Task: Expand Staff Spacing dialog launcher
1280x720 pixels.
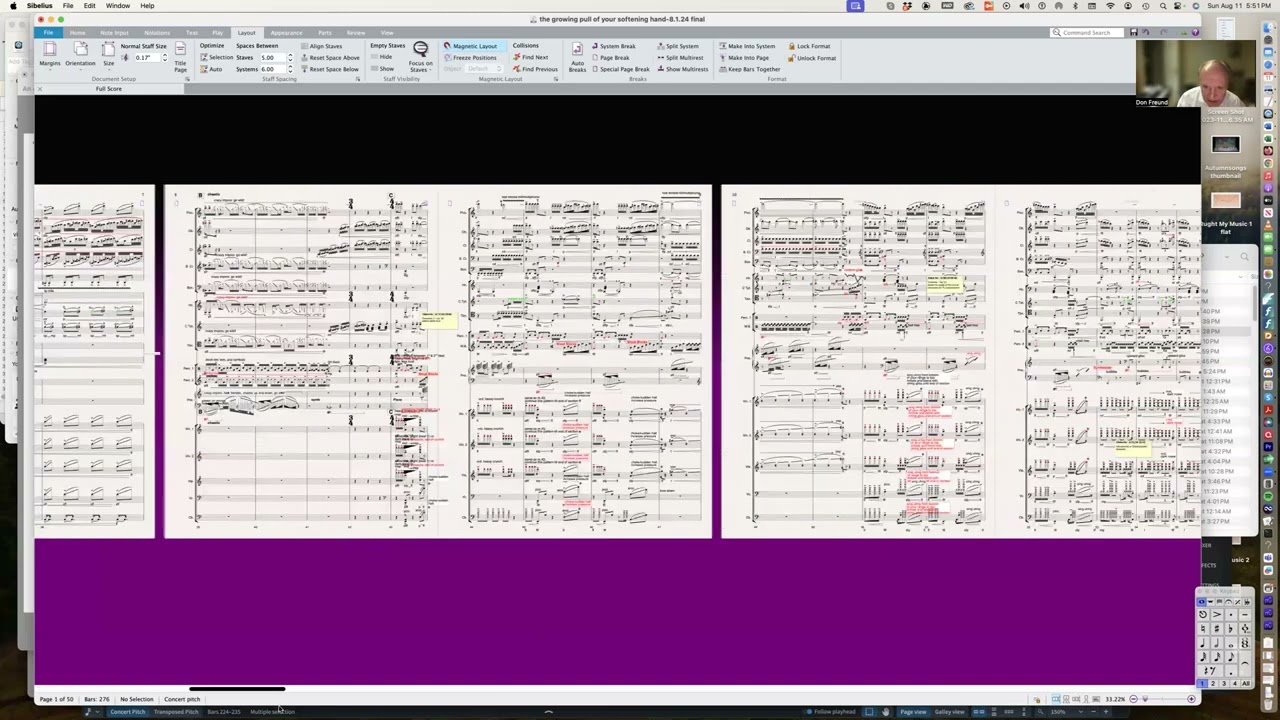Action: point(358,79)
